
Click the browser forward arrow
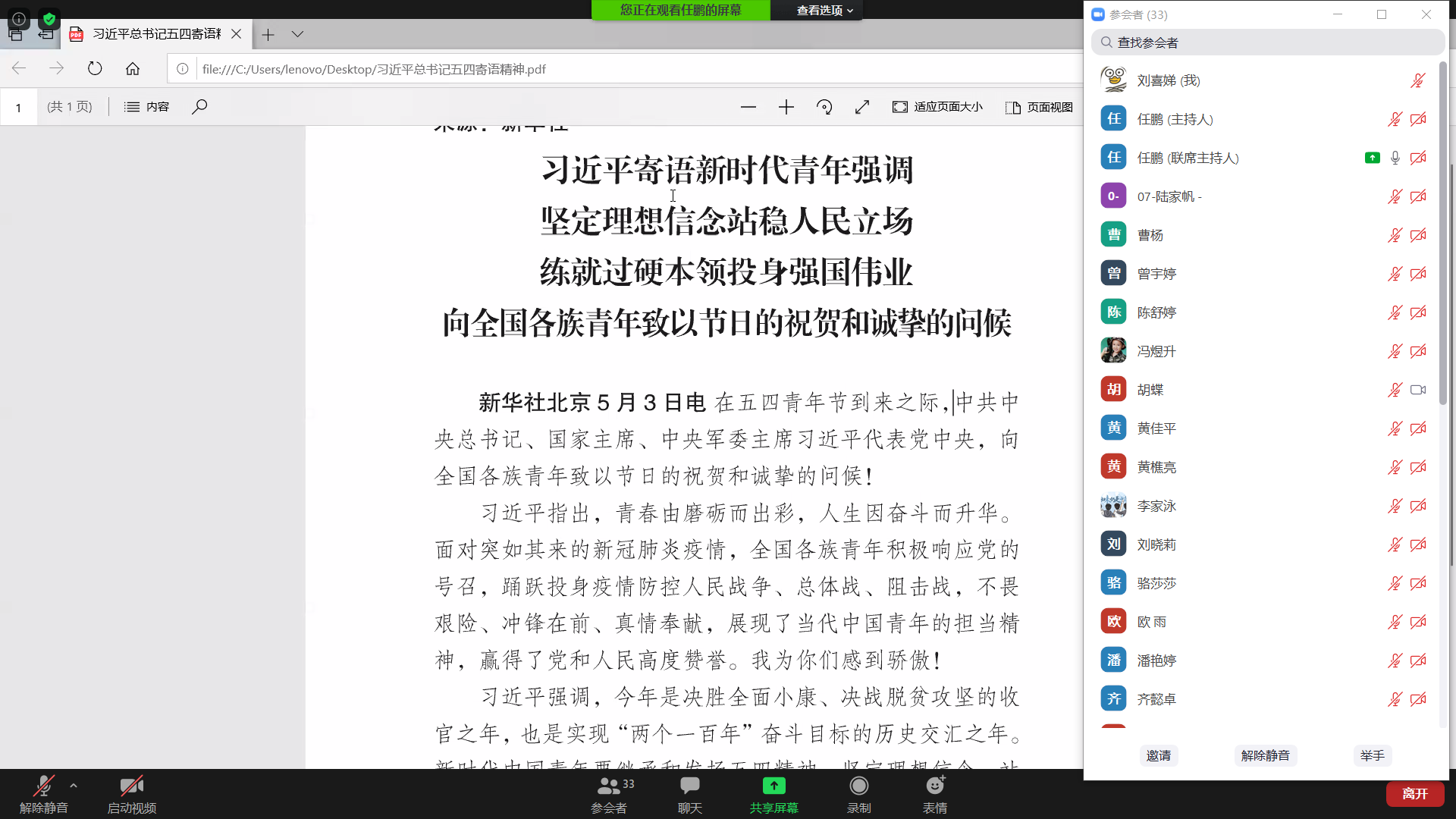[x=57, y=69]
